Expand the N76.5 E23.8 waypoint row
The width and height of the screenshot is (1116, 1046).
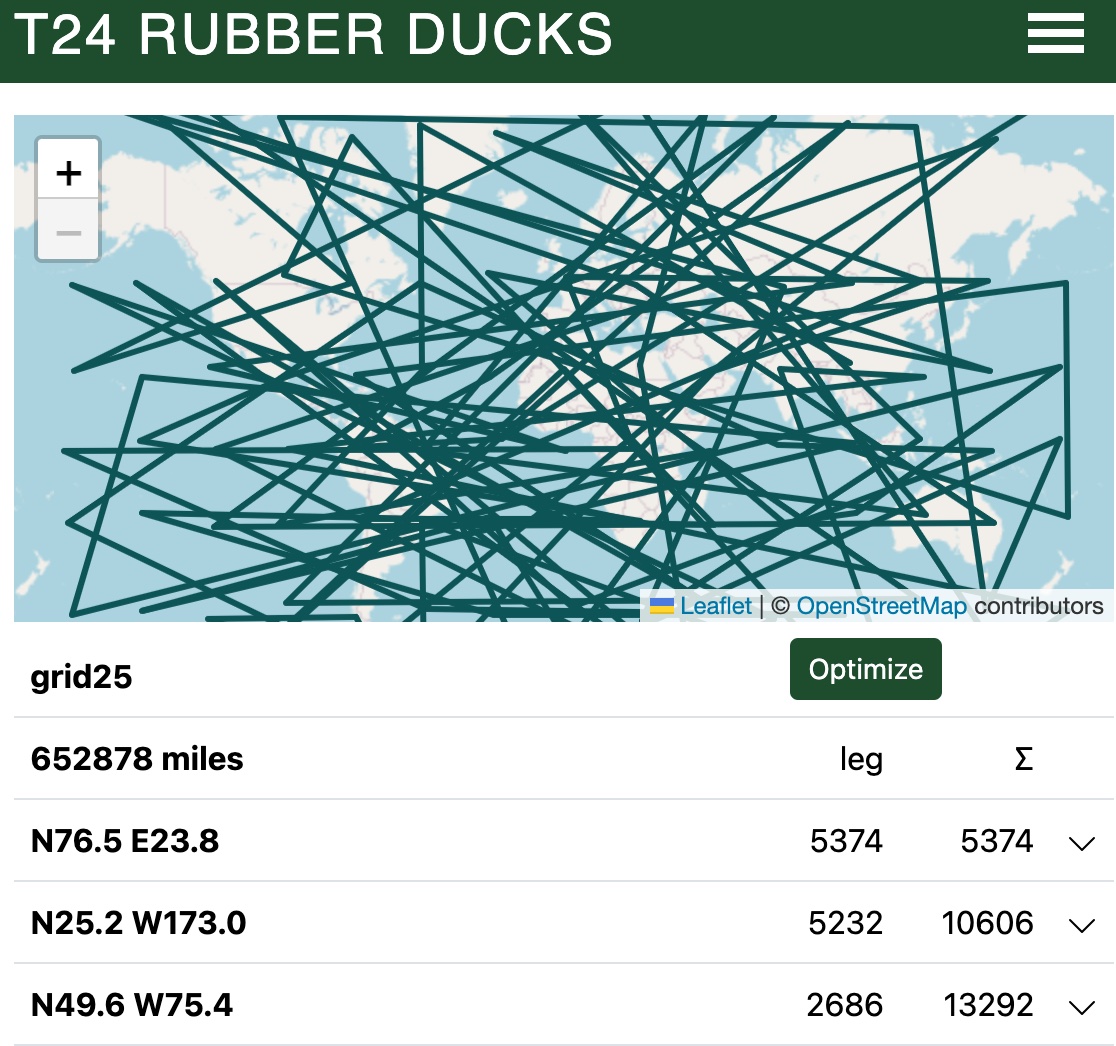1081,843
